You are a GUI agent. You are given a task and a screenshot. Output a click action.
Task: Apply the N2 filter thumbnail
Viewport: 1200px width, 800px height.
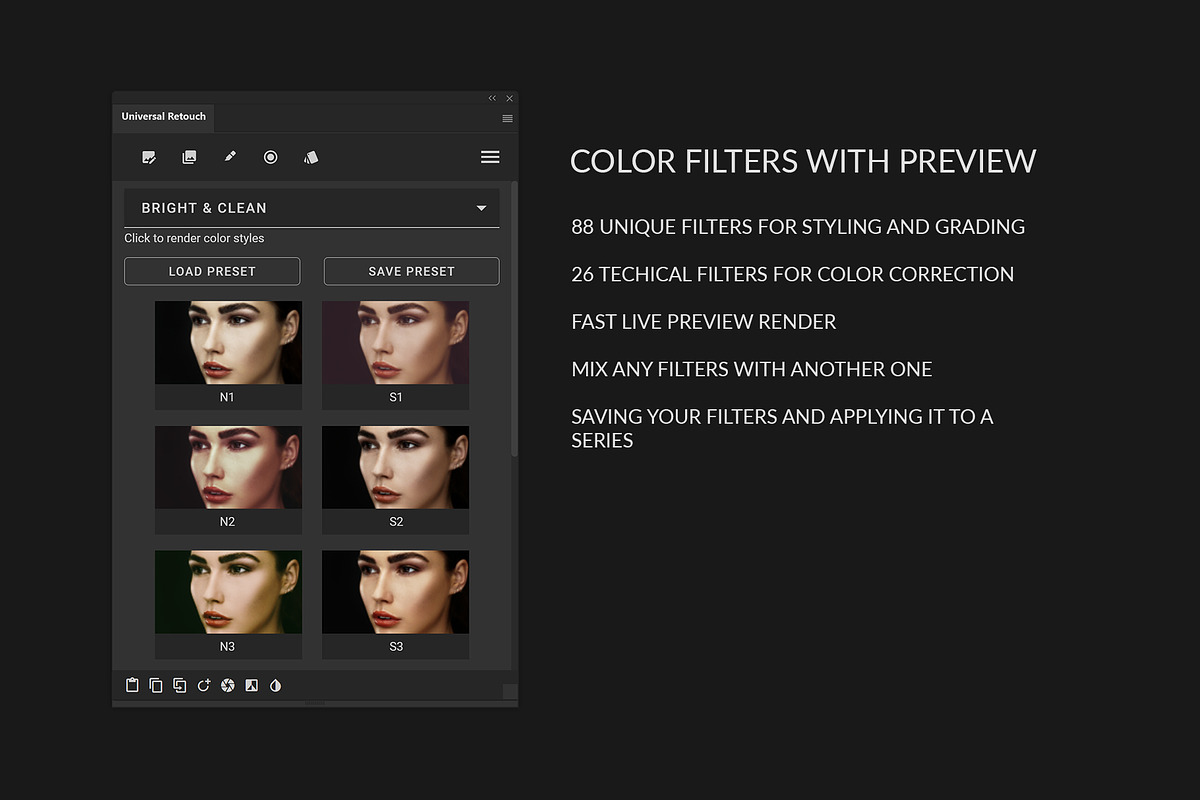point(228,467)
